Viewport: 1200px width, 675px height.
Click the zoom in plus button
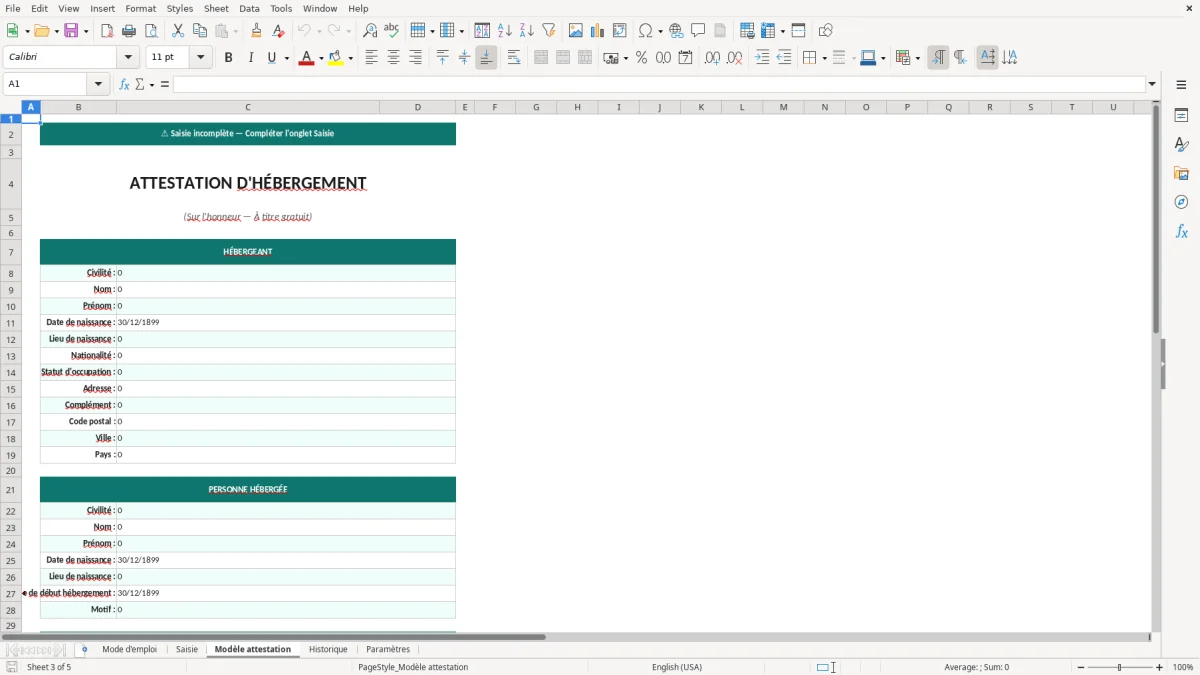[x=1160, y=667]
